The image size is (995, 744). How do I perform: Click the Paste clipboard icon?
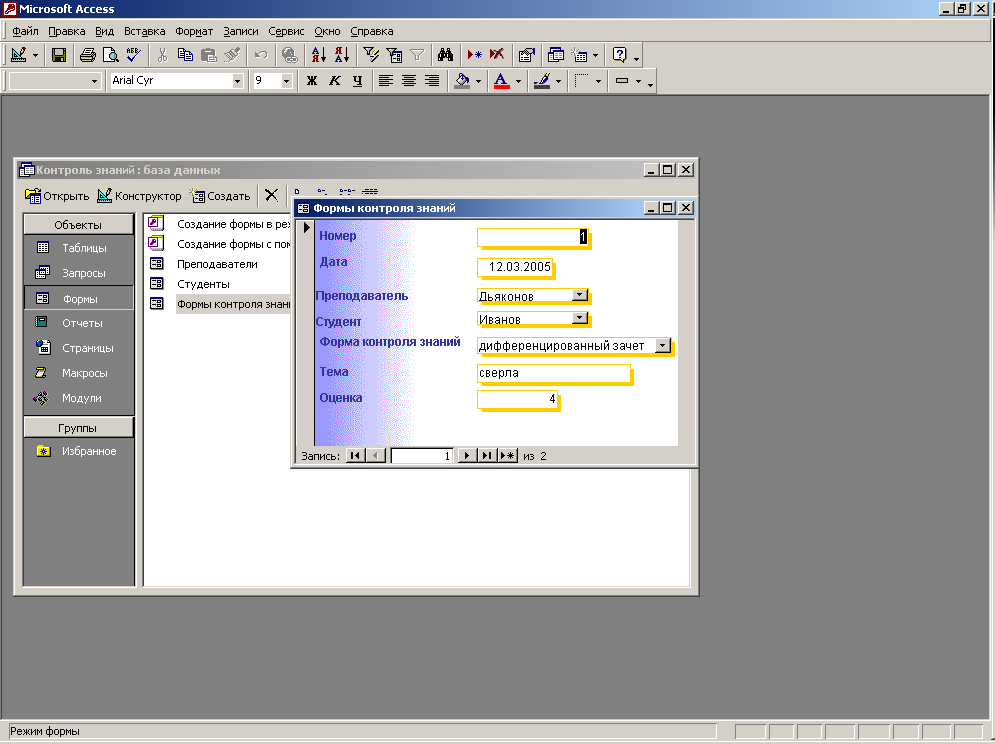[x=208, y=55]
